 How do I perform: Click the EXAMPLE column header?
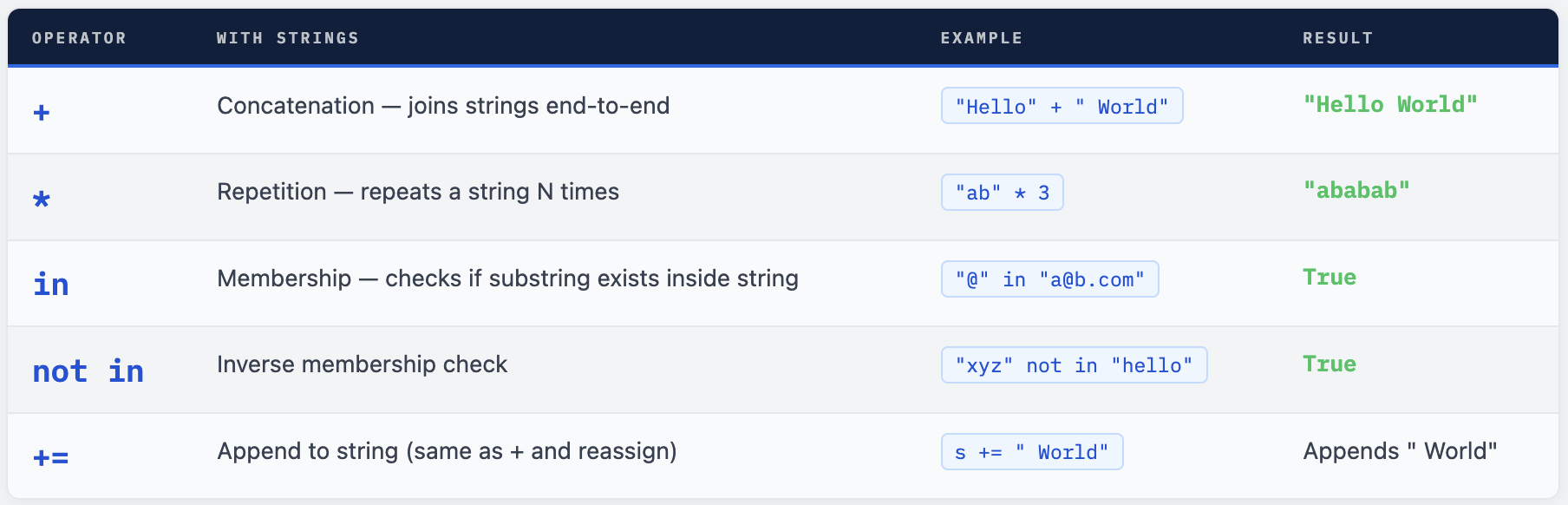(981, 38)
